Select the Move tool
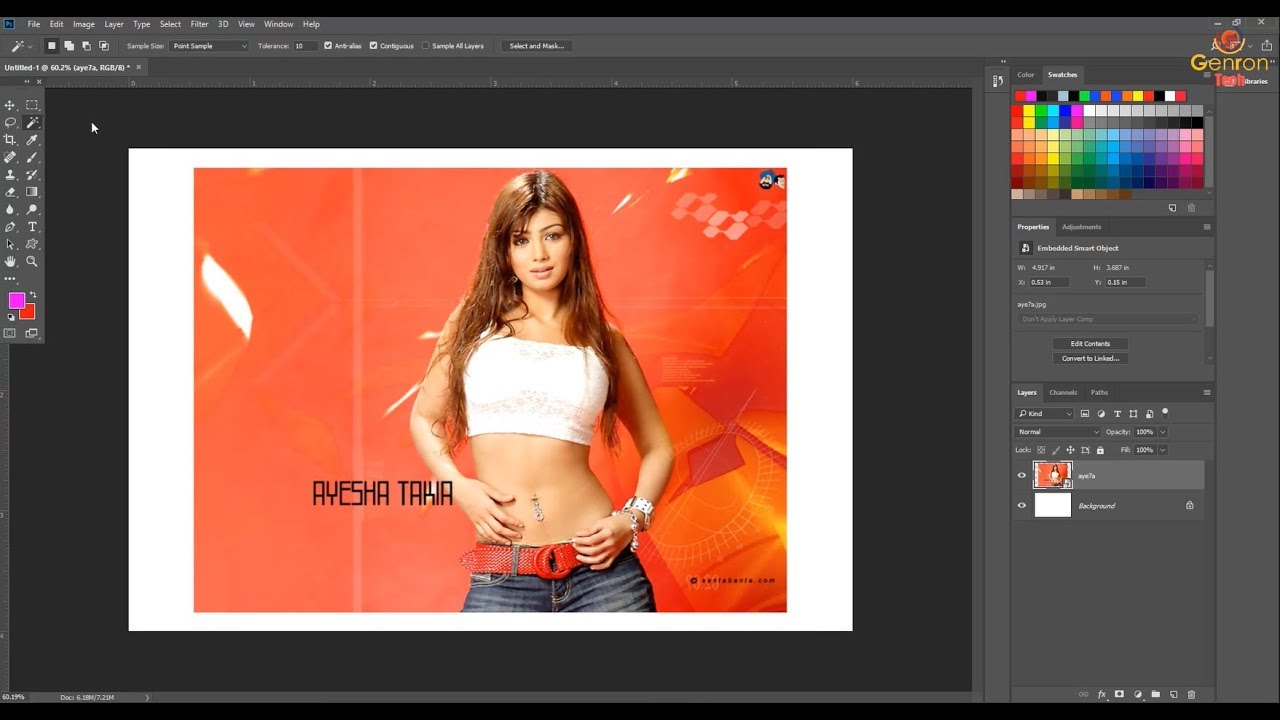 pos(10,105)
